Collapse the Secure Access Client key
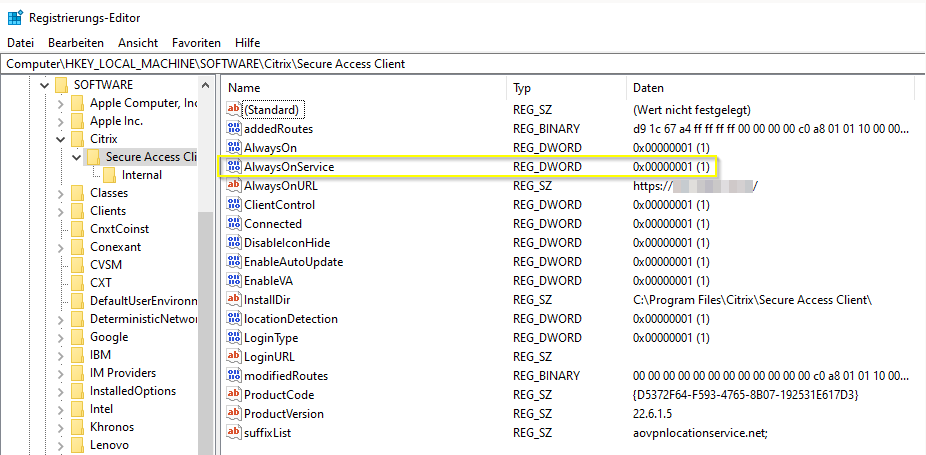926x455 pixels. [x=76, y=157]
